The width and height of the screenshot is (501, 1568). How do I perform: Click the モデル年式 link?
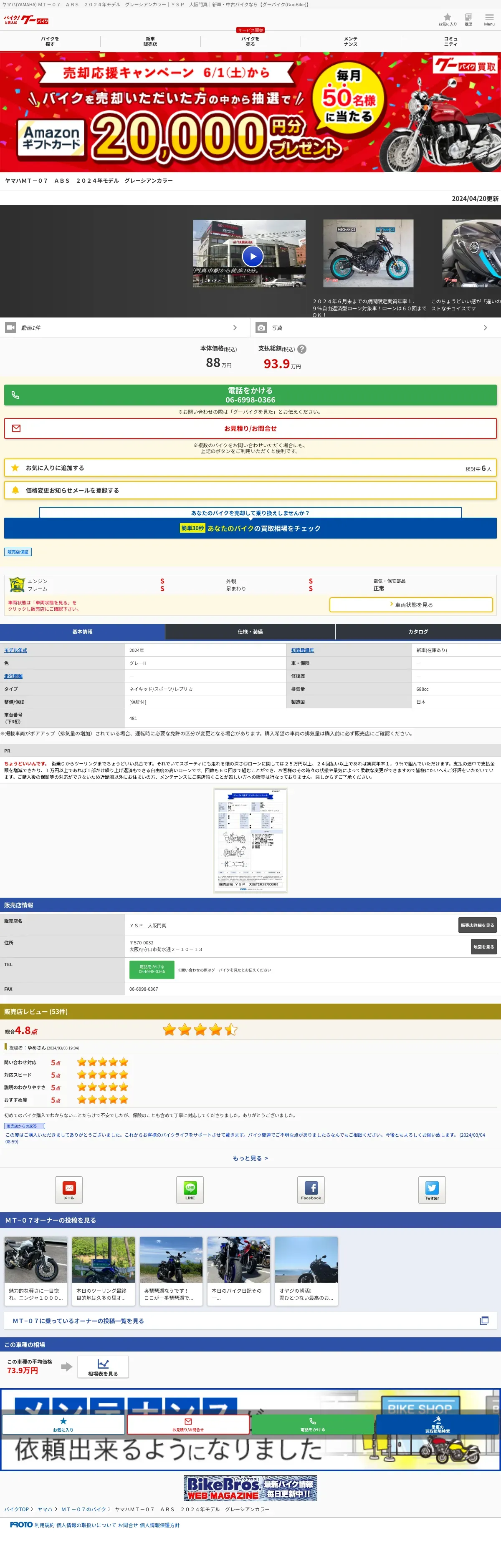click(x=16, y=650)
